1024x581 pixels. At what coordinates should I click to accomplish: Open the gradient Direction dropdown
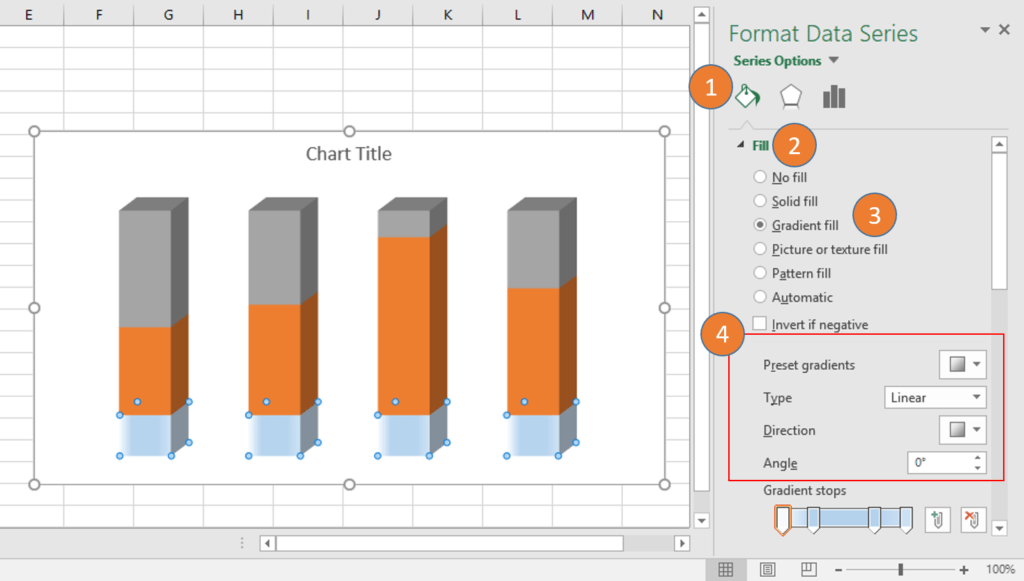point(963,430)
